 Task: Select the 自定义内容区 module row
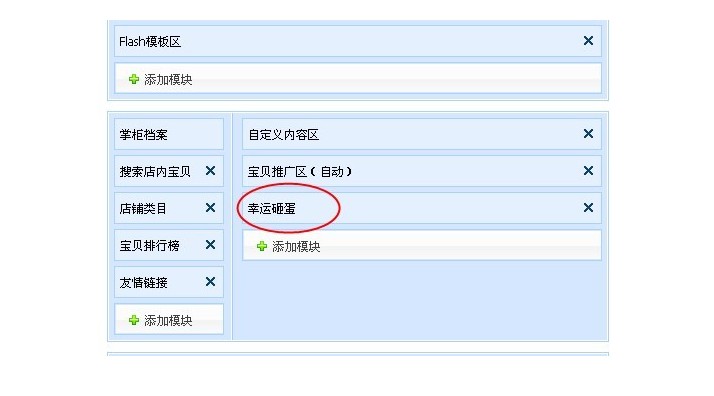(422, 134)
